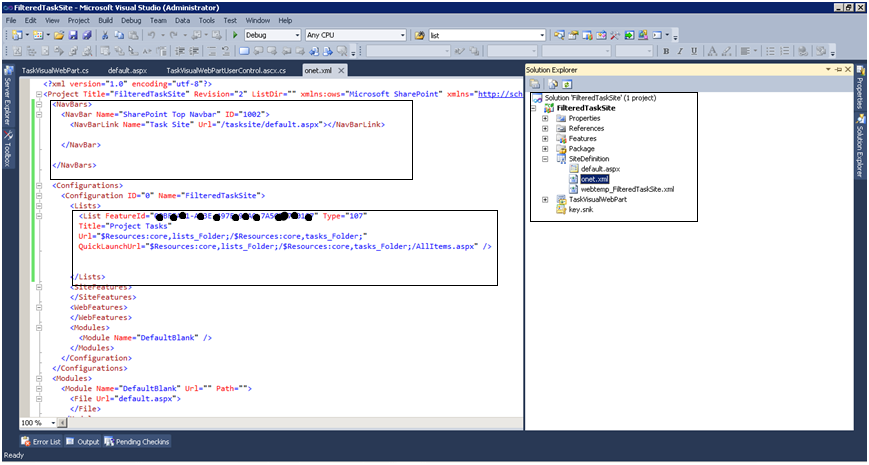Click the decrease indent icon
The height and width of the screenshot is (465, 869).
point(180,51)
